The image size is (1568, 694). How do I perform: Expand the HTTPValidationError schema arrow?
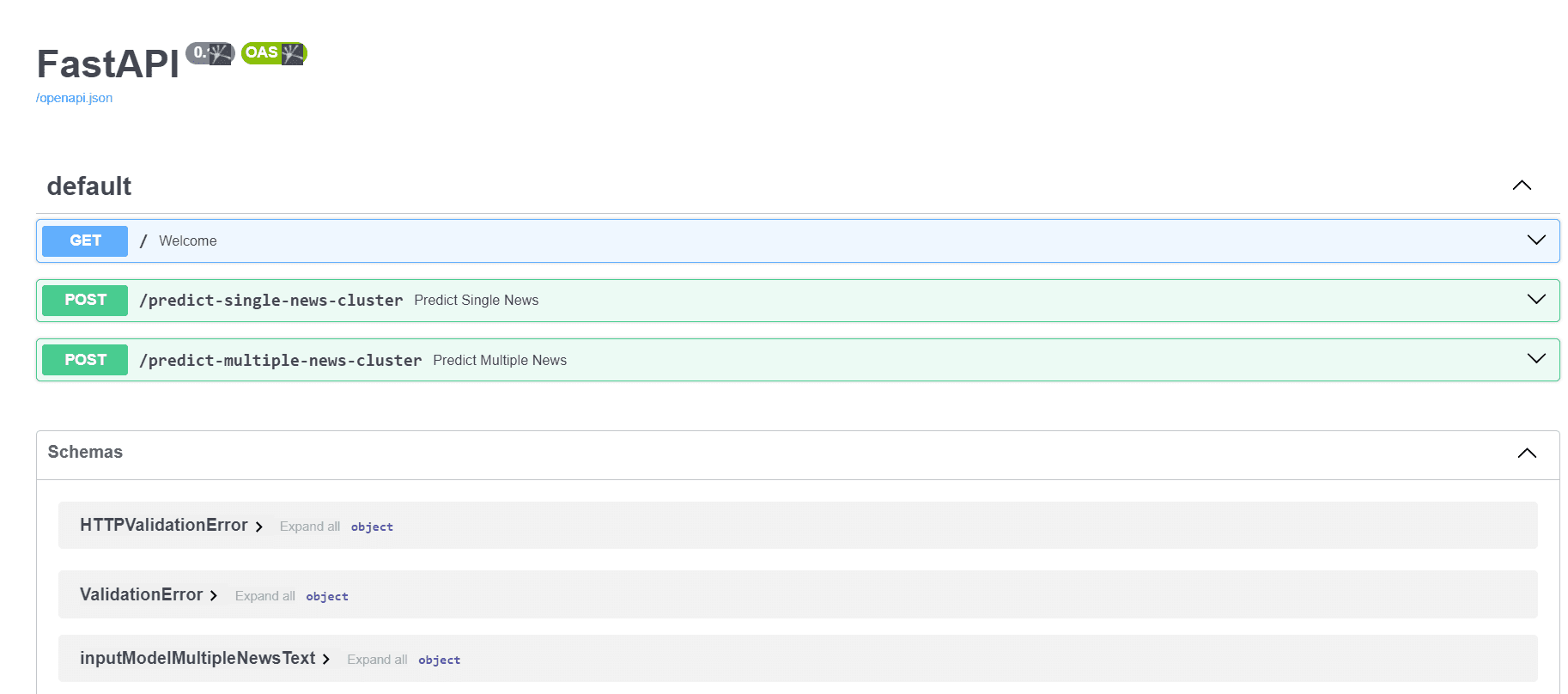[258, 527]
